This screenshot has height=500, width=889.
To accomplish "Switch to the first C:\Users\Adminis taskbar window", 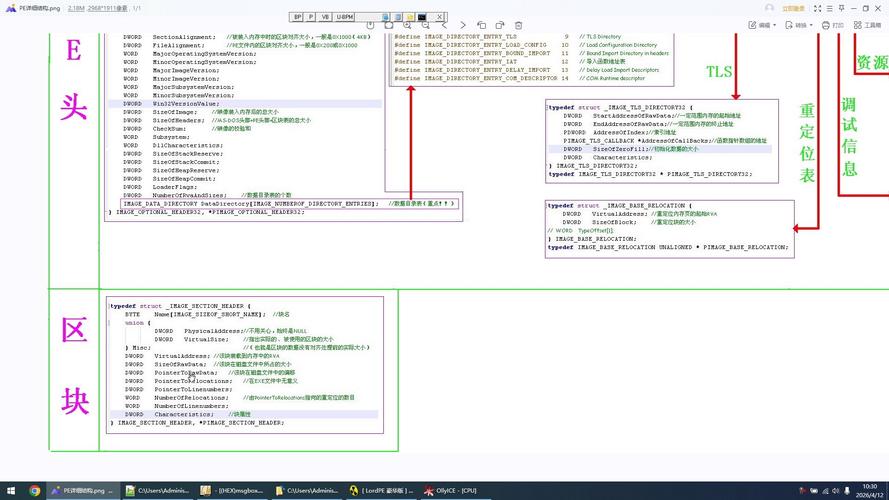I will [158, 491].
